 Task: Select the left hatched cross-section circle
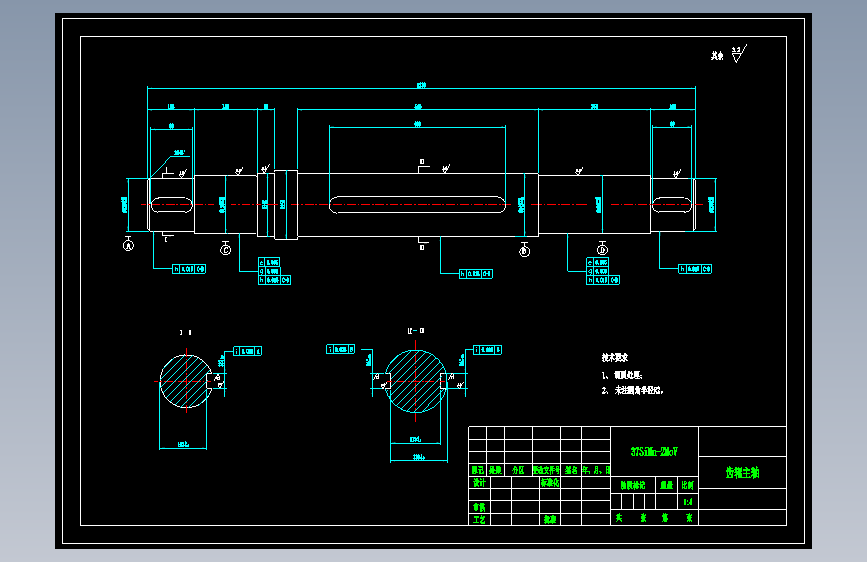[186, 381]
